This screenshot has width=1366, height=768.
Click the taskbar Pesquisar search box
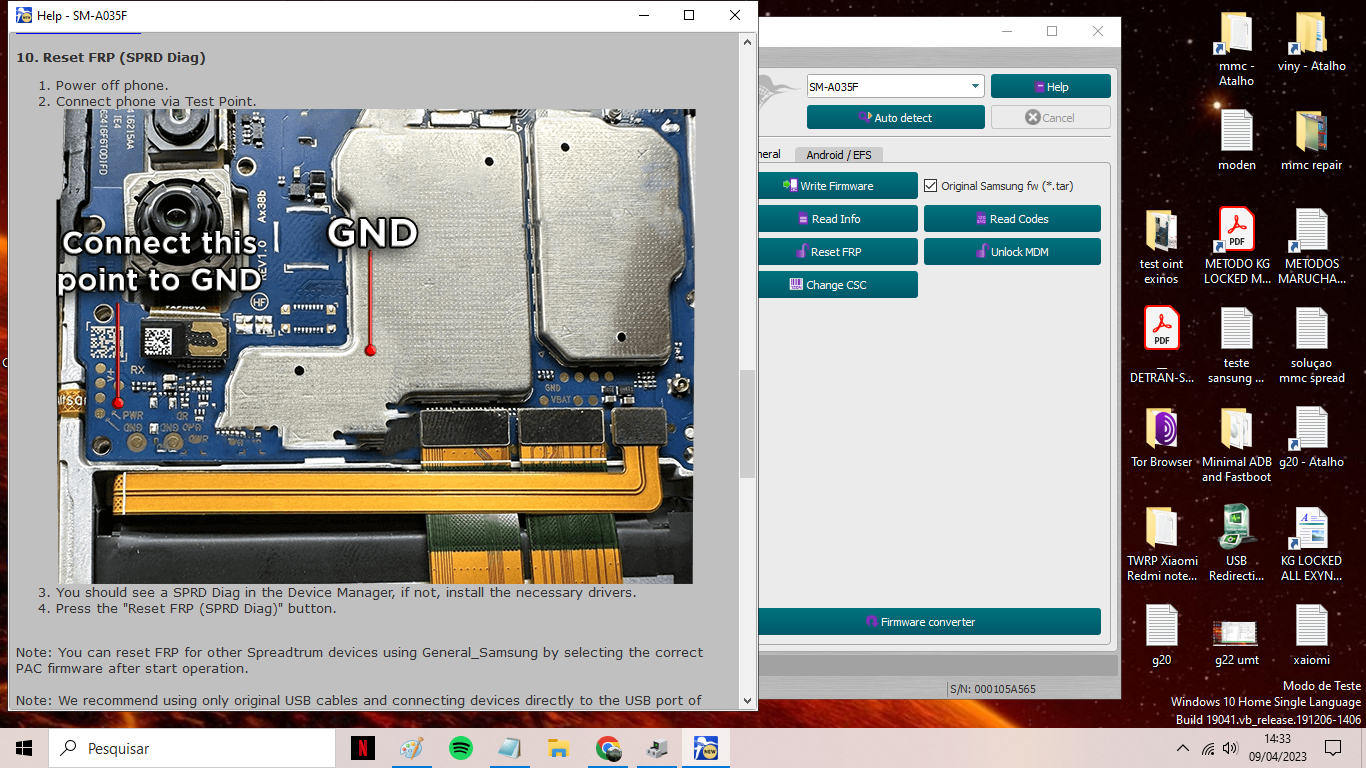pyautogui.click(x=192, y=748)
